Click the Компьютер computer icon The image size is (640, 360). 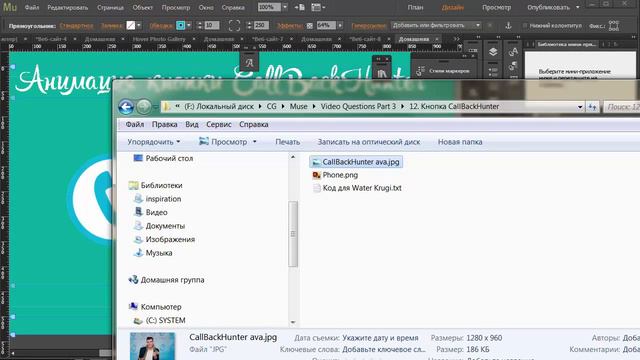[133, 307]
